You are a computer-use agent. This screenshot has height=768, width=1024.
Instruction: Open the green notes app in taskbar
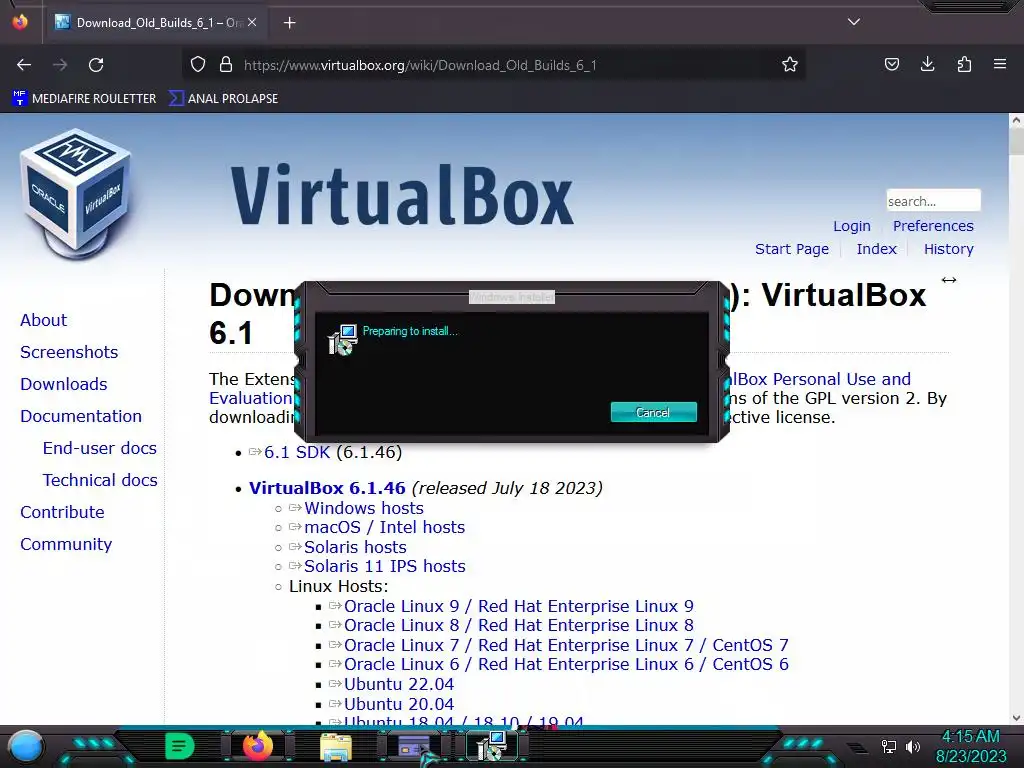coord(180,746)
